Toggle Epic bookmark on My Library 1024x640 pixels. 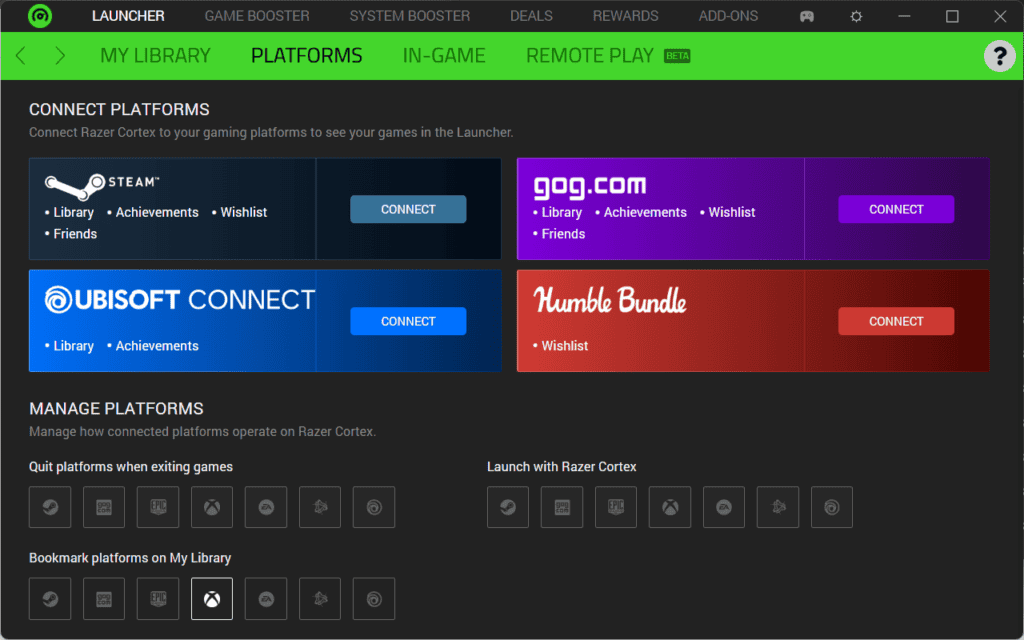click(x=158, y=598)
